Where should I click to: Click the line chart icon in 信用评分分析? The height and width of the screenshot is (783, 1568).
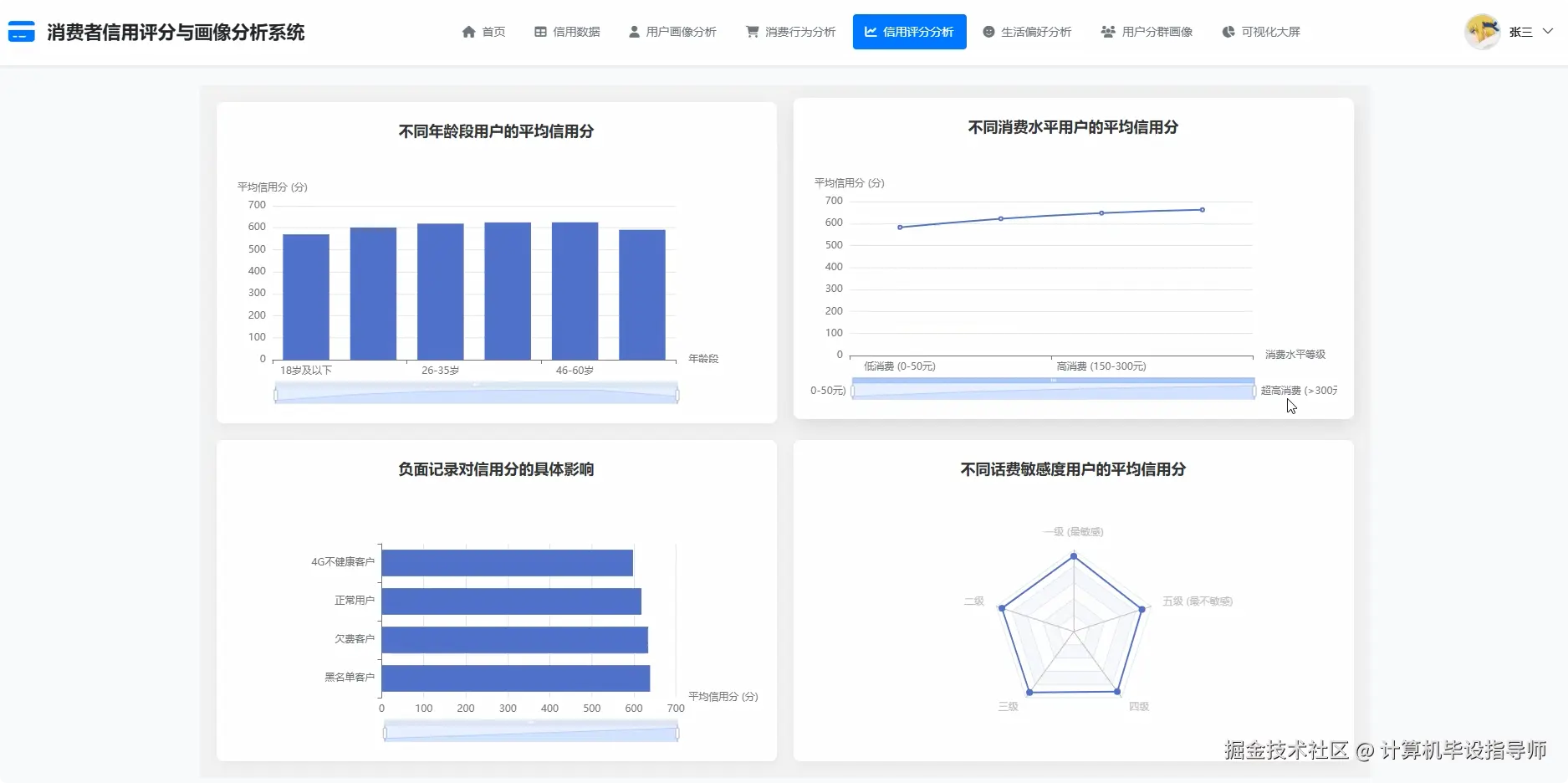pyautogui.click(x=870, y=31)
